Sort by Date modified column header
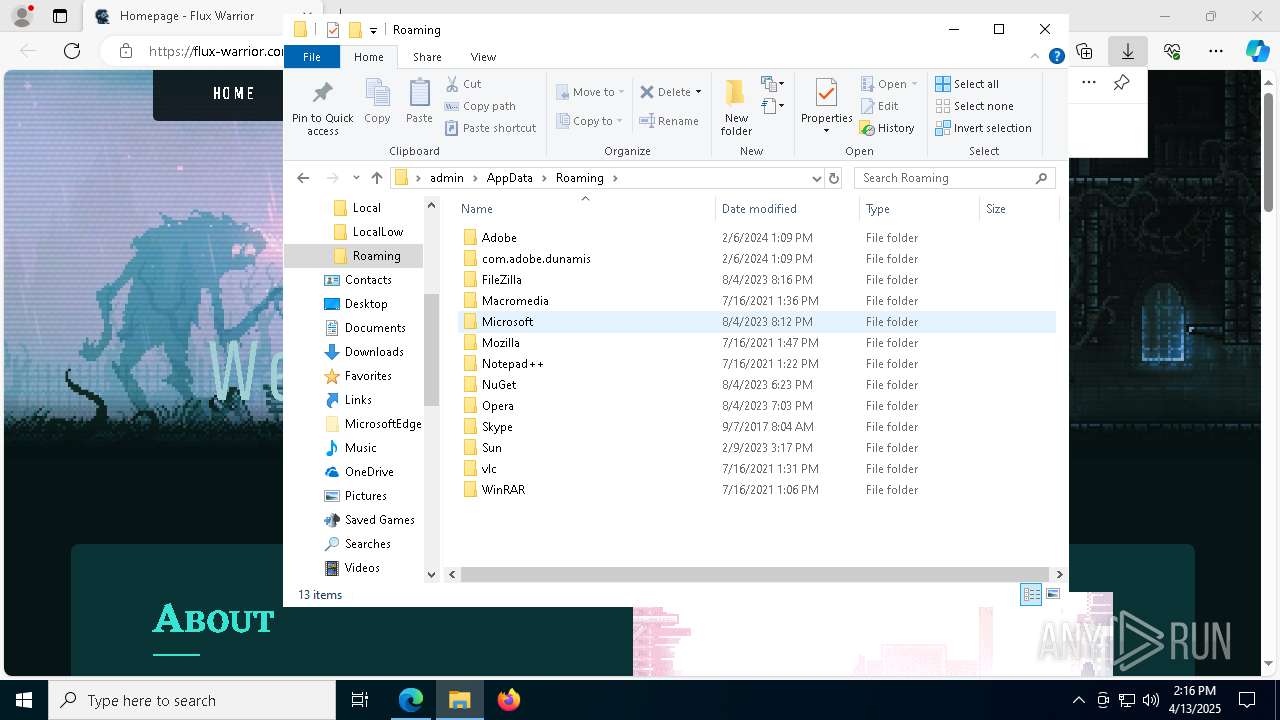The image size is (1280, 720). 787,209
